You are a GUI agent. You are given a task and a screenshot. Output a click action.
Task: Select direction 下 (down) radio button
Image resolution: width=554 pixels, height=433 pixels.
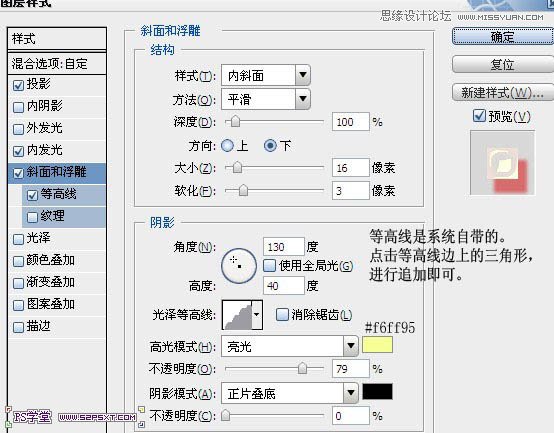coord(270,146)
